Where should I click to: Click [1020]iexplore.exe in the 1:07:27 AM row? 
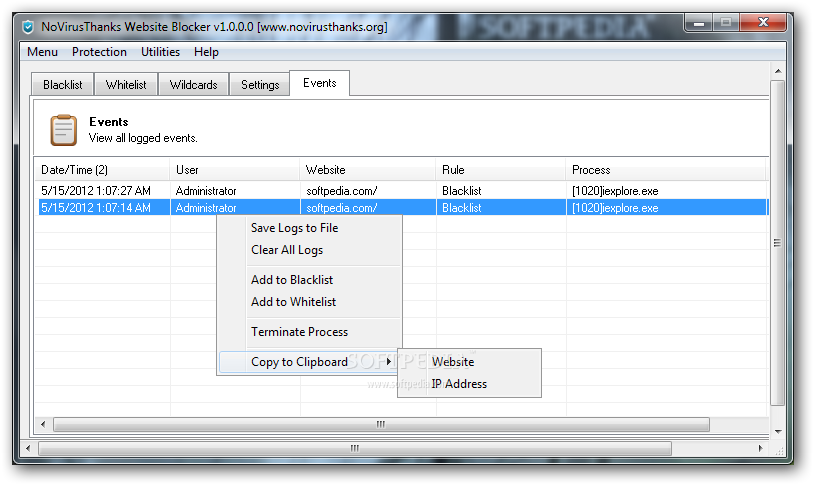click(615, 191)
